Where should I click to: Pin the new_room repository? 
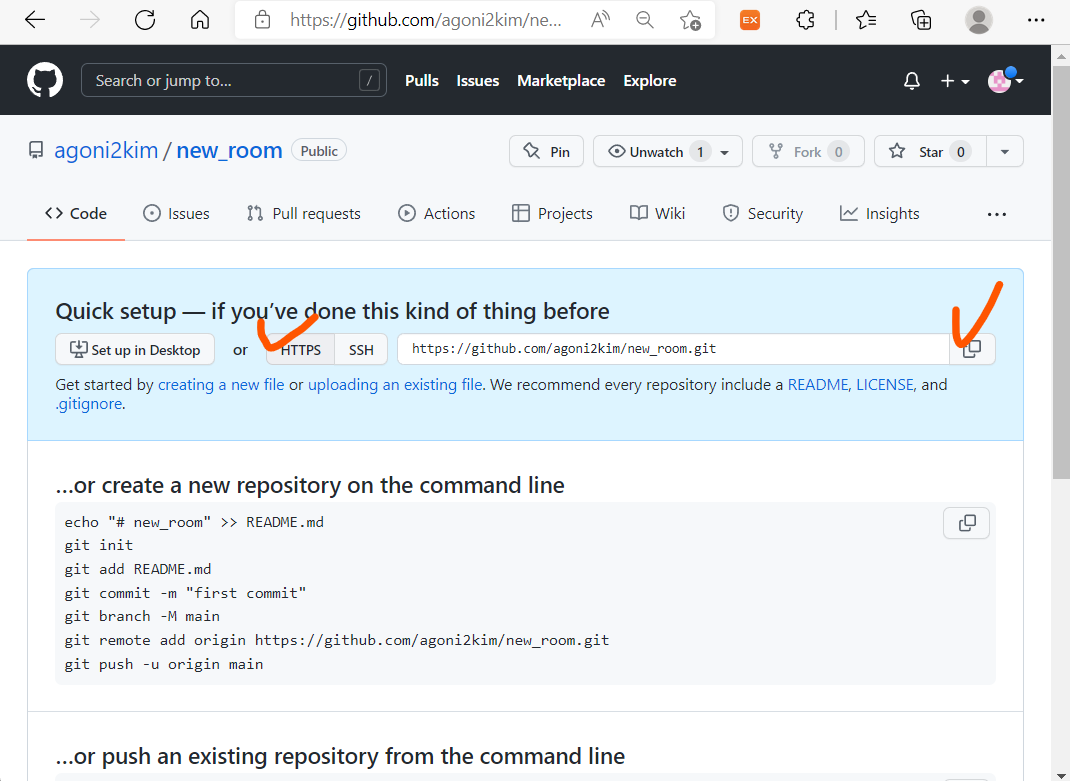(547, 151)
